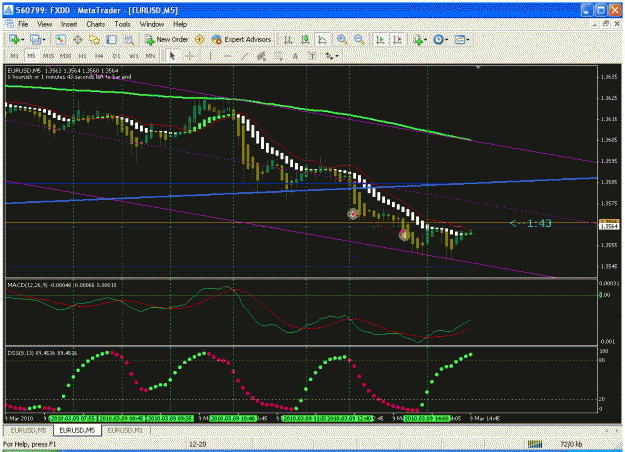Select the H1 timeframe
The height and width of the screenshot is (452, 625).
tap(82, 56)
